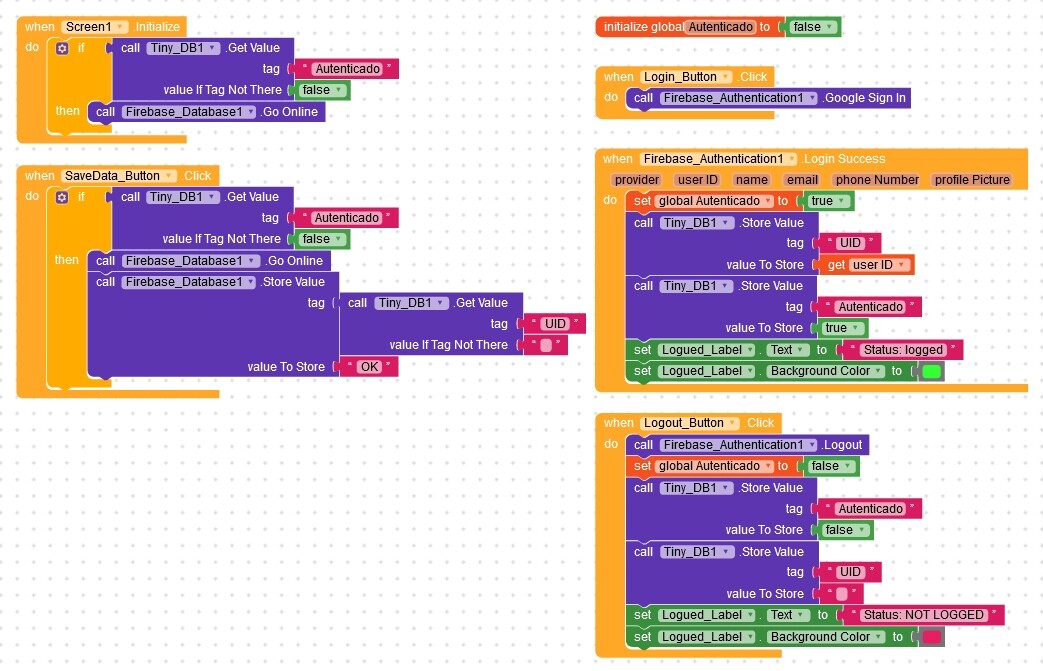
Task: Open the Text property dropdown of Logued_Label in Login Success
Action: [x=788, y=350]
